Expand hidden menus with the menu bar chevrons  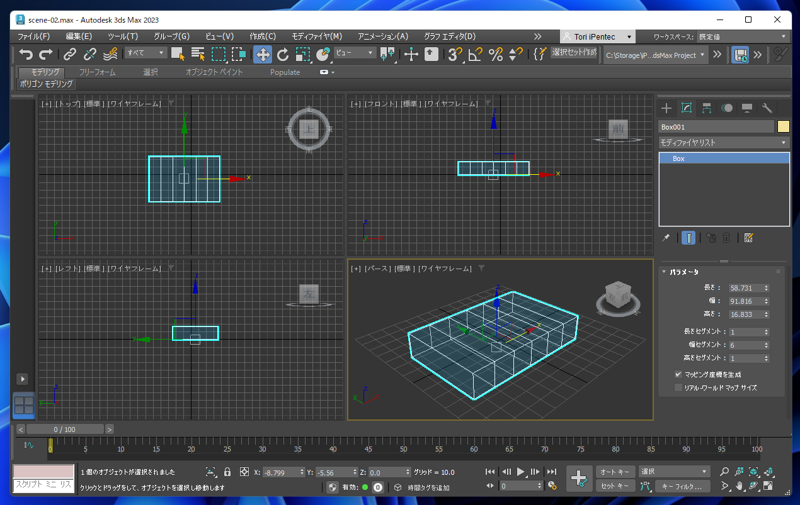537,37
